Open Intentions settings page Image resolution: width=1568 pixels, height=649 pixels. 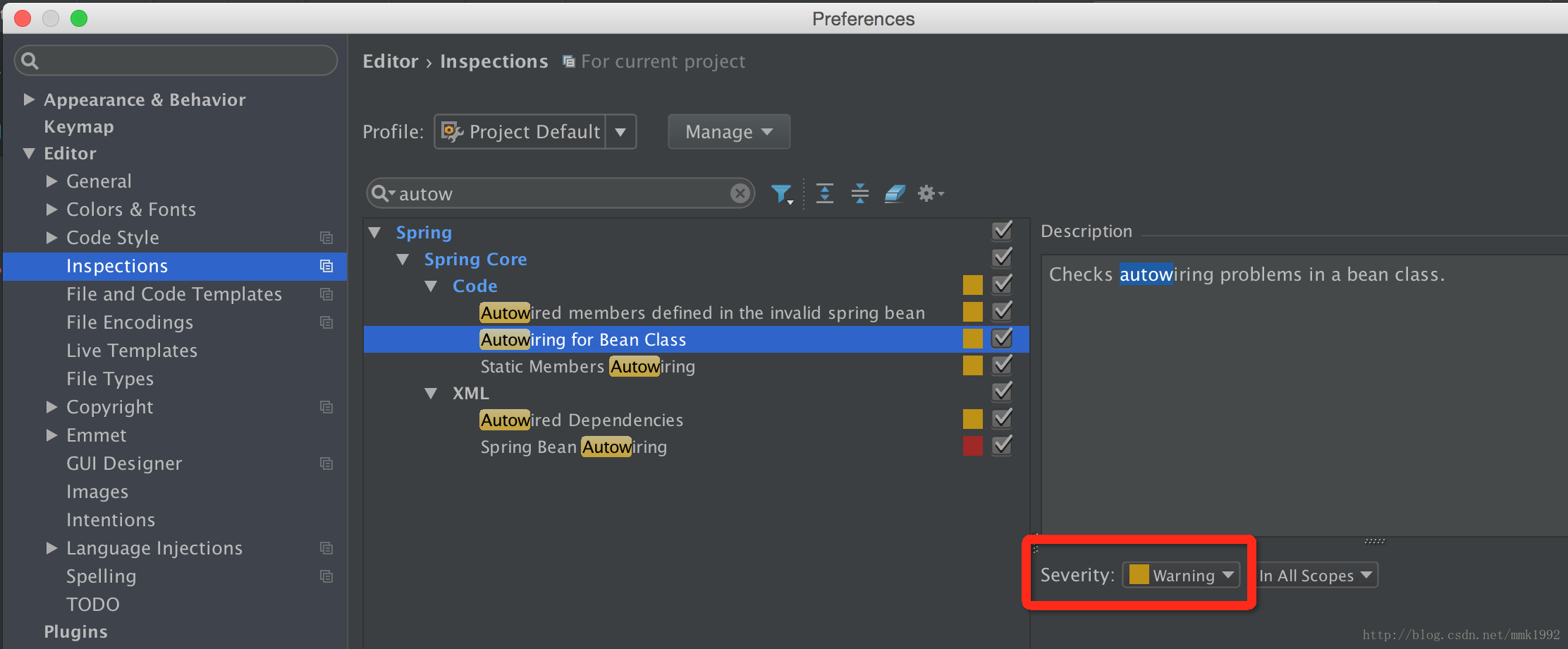(111, 520)
